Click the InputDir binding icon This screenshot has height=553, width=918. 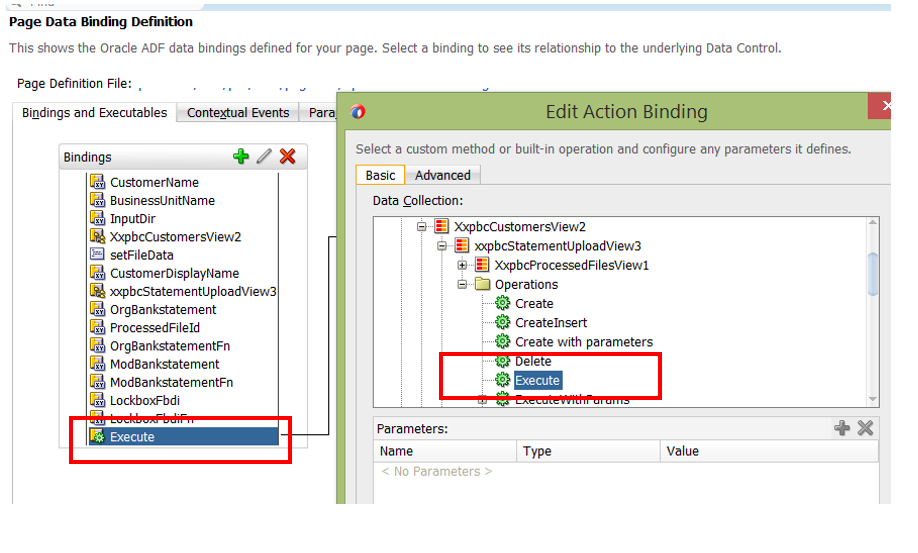pyautogui.click(x=97, y=218)
